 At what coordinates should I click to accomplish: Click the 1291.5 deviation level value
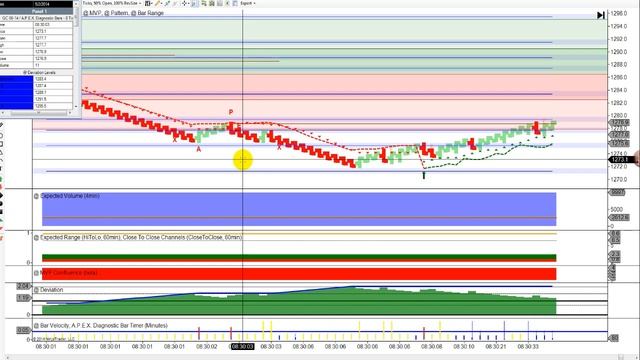(x=53, y=99)
